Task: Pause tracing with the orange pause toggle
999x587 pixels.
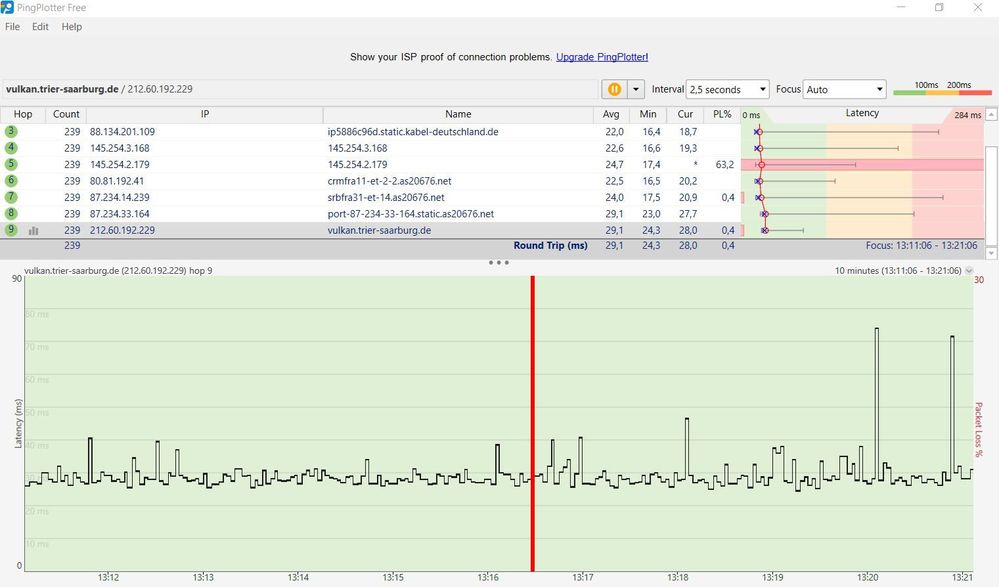Action: (614, 88)
